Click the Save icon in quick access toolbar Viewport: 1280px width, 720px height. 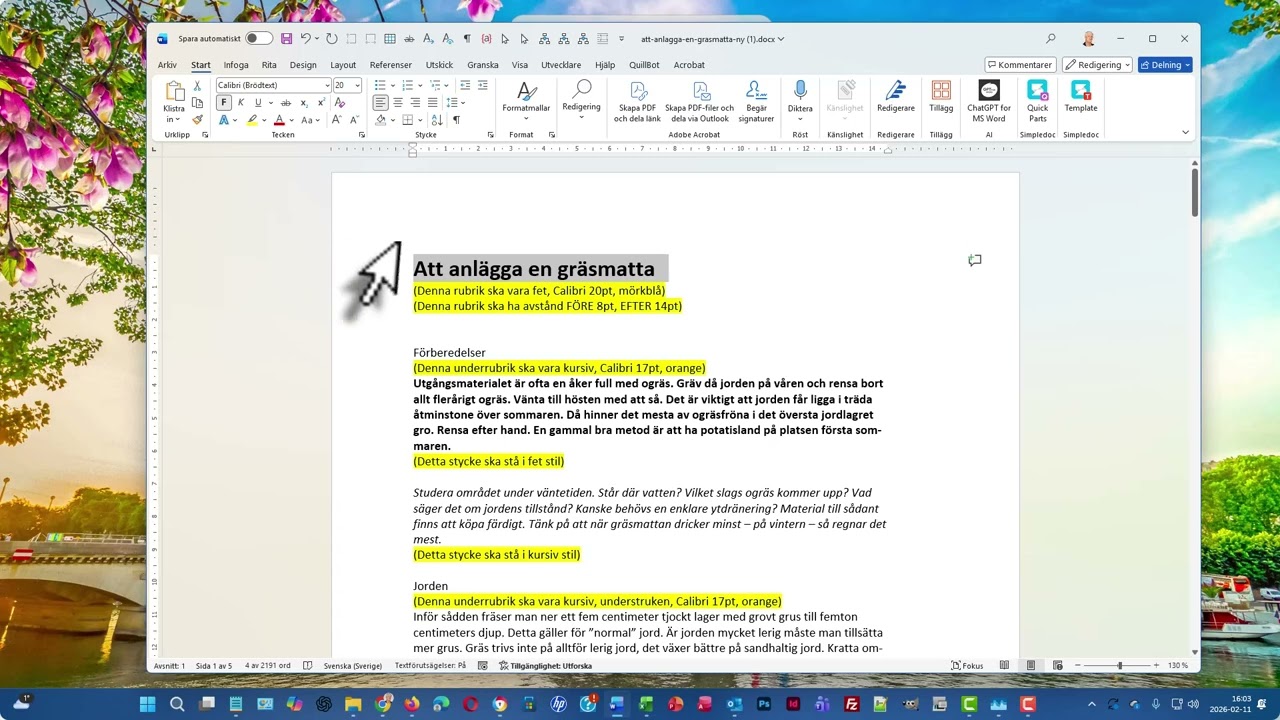(x=287, y=39)
